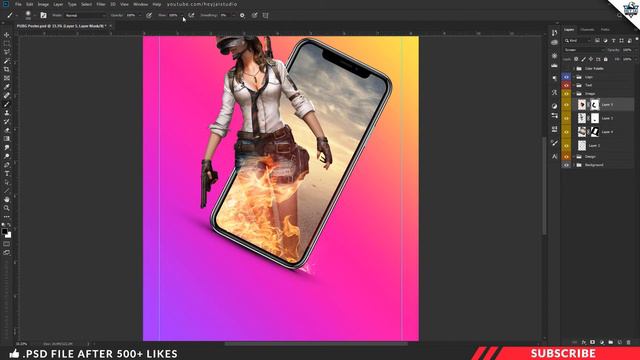Open the File menu

18,4
